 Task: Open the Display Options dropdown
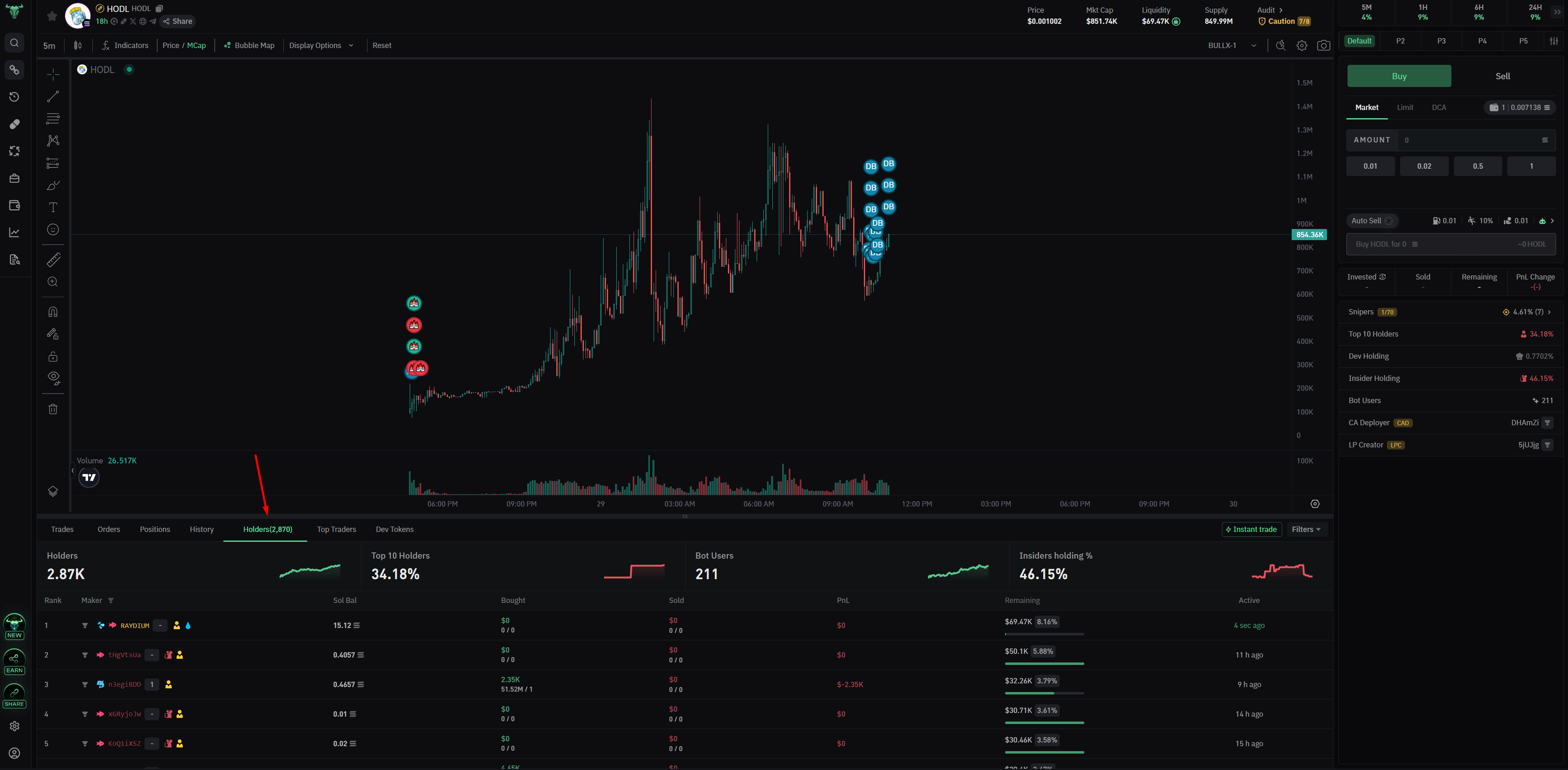pyautogui.click(x=322, y=45)
